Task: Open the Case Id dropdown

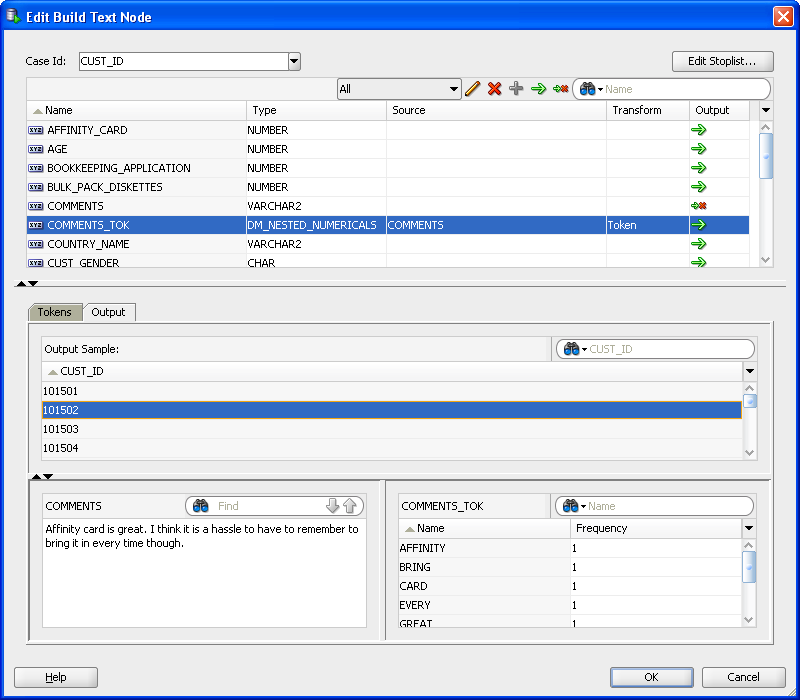Action: (294, 61)
